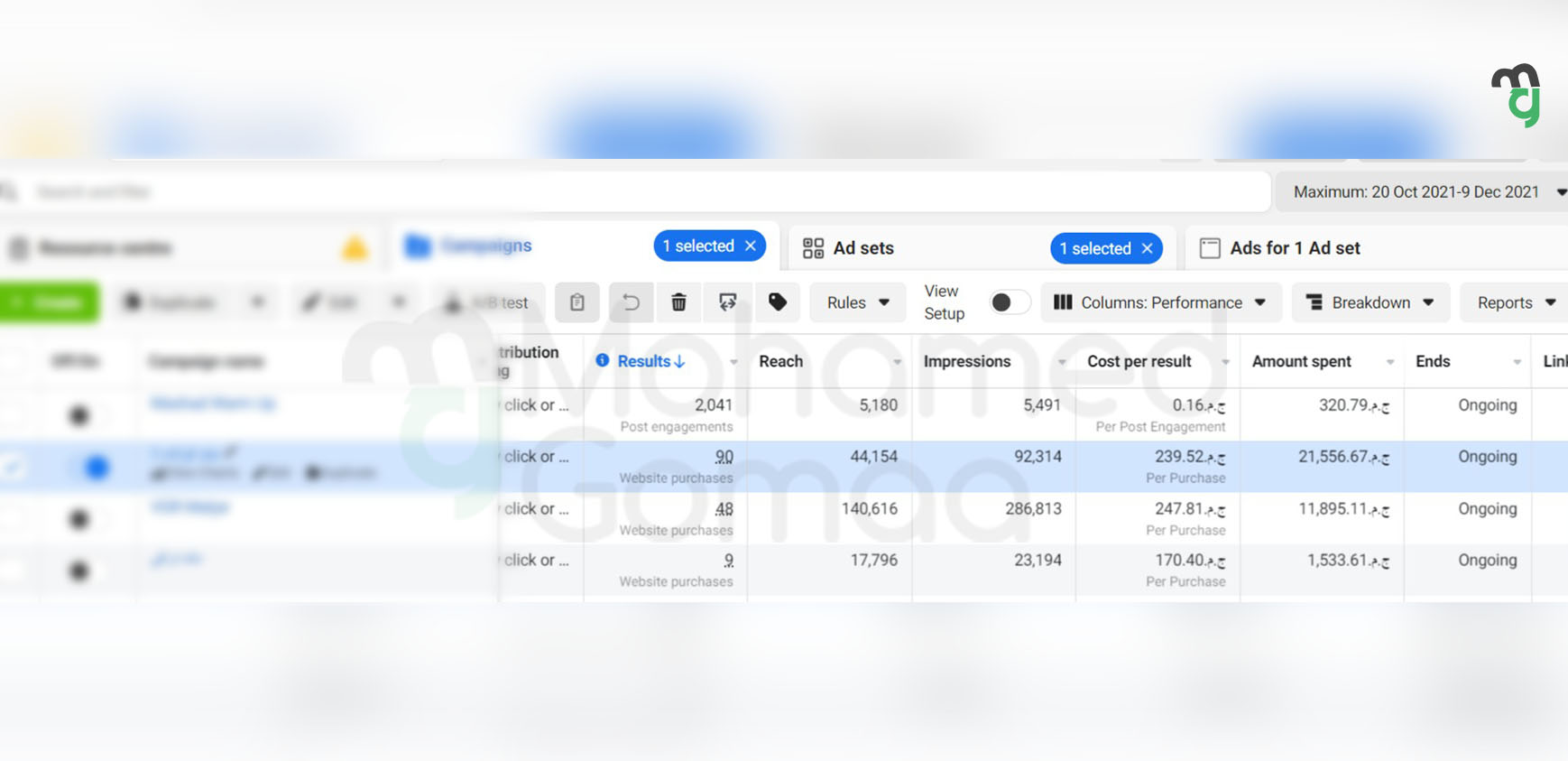Switch to Ads for 1 Ad set tab
The image size is (1568, 761).
coord(1377,248)
